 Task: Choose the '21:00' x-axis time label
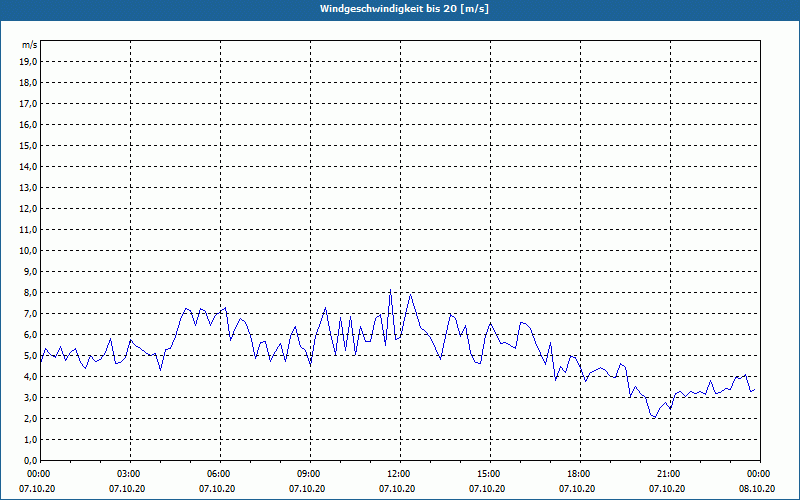pyautogui.click(x=670, y=474)
